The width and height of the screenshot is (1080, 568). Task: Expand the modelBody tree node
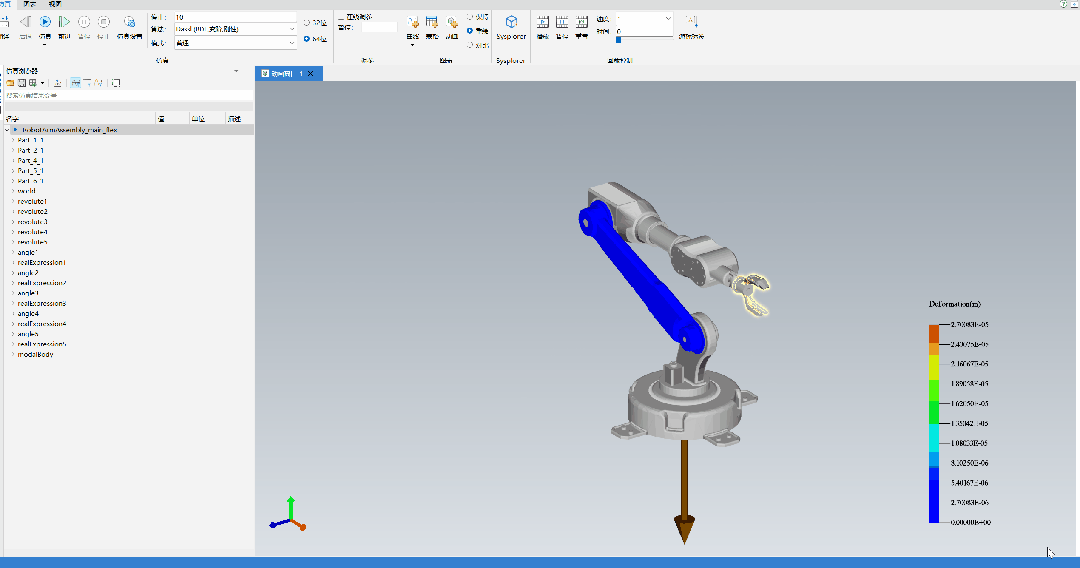(12, 355)
